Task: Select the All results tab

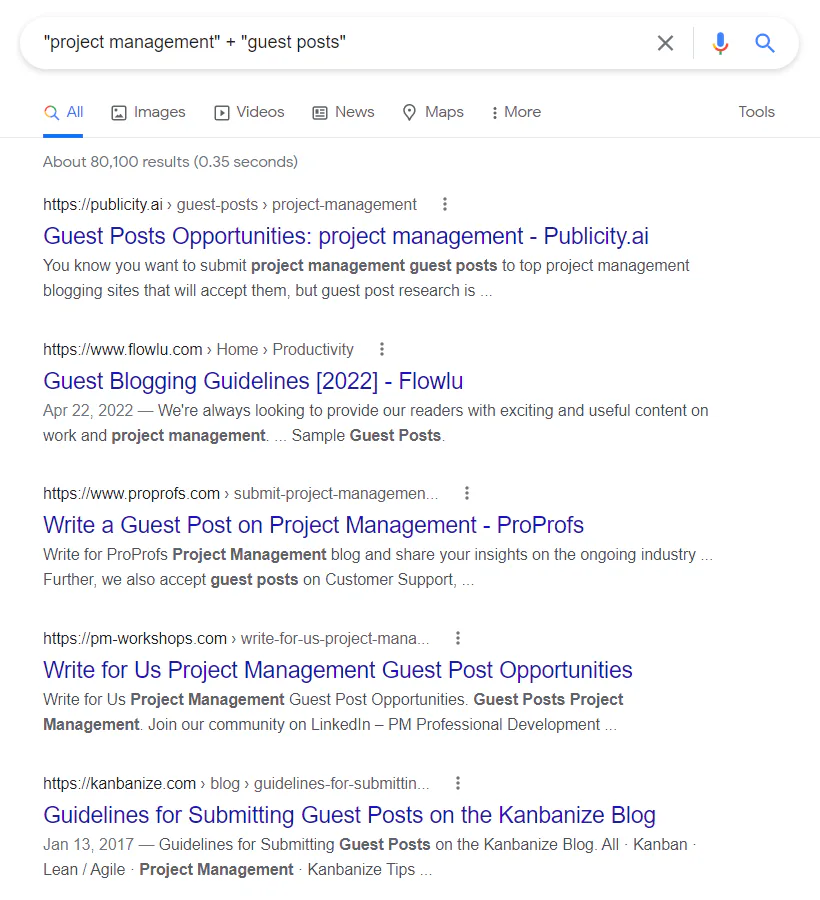Action: click(63, 112)
